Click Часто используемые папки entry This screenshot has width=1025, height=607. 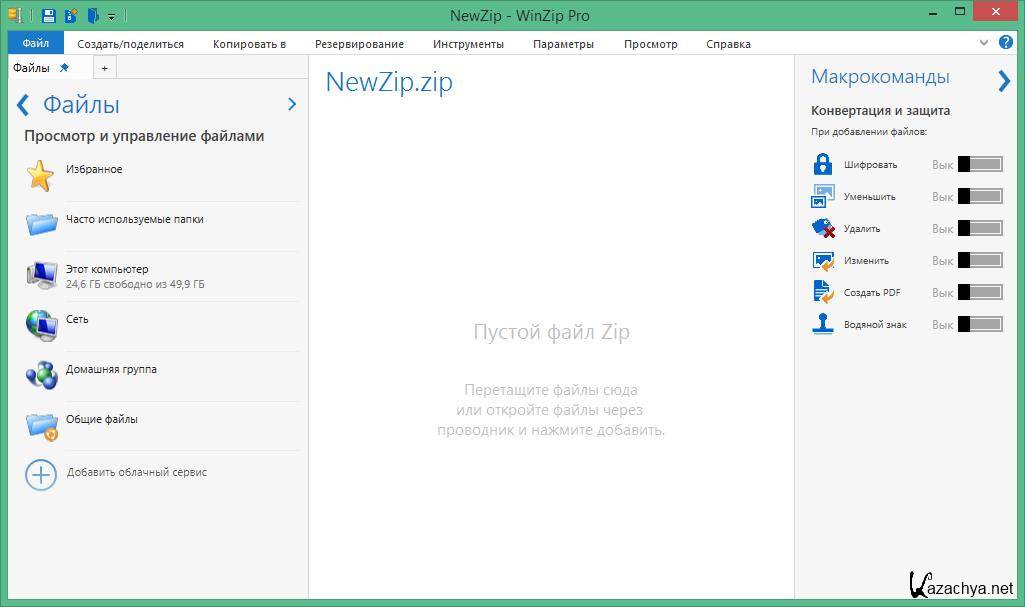coord(134,220)
